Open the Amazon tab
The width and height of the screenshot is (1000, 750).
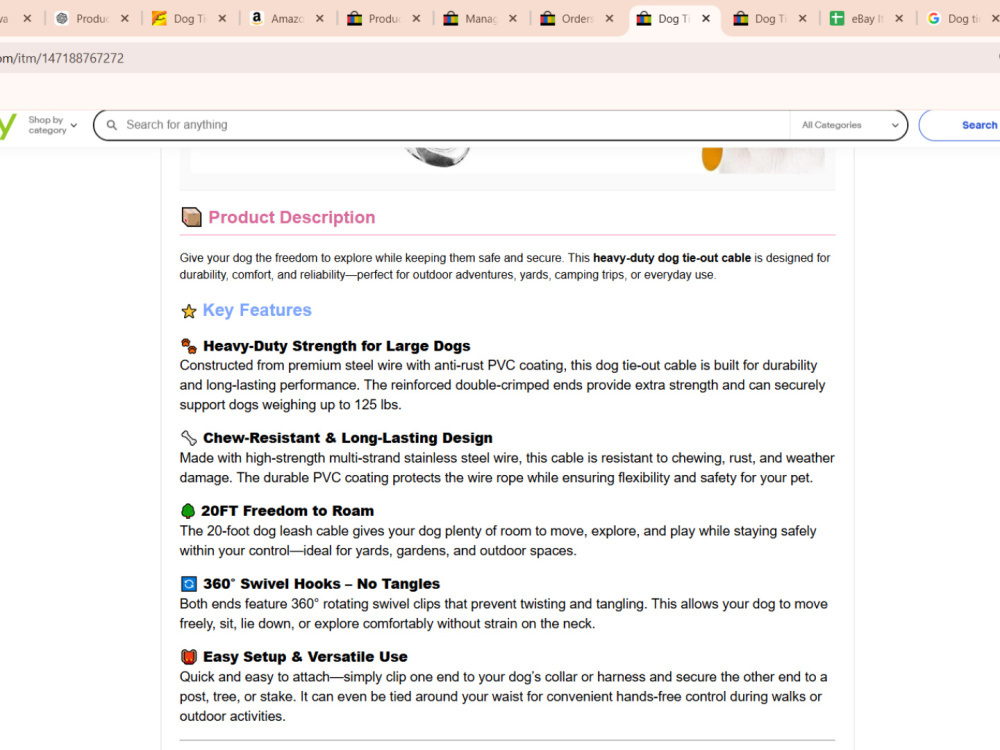click(286, 19)
